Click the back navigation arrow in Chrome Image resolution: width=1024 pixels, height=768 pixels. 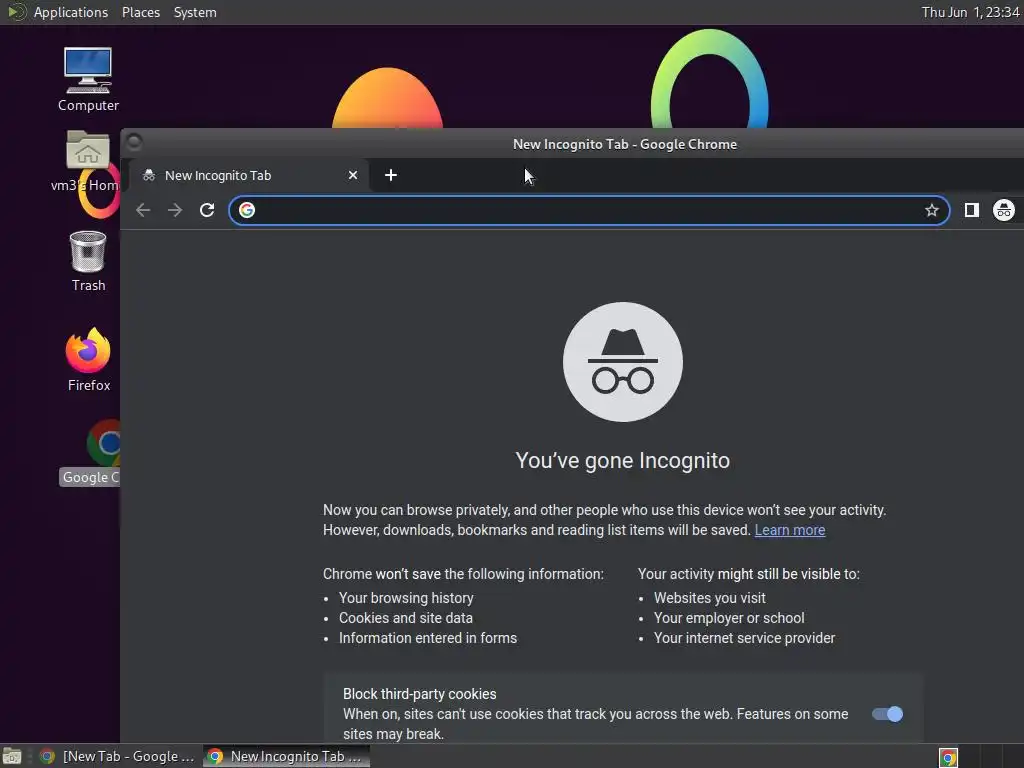coord(143,210)
